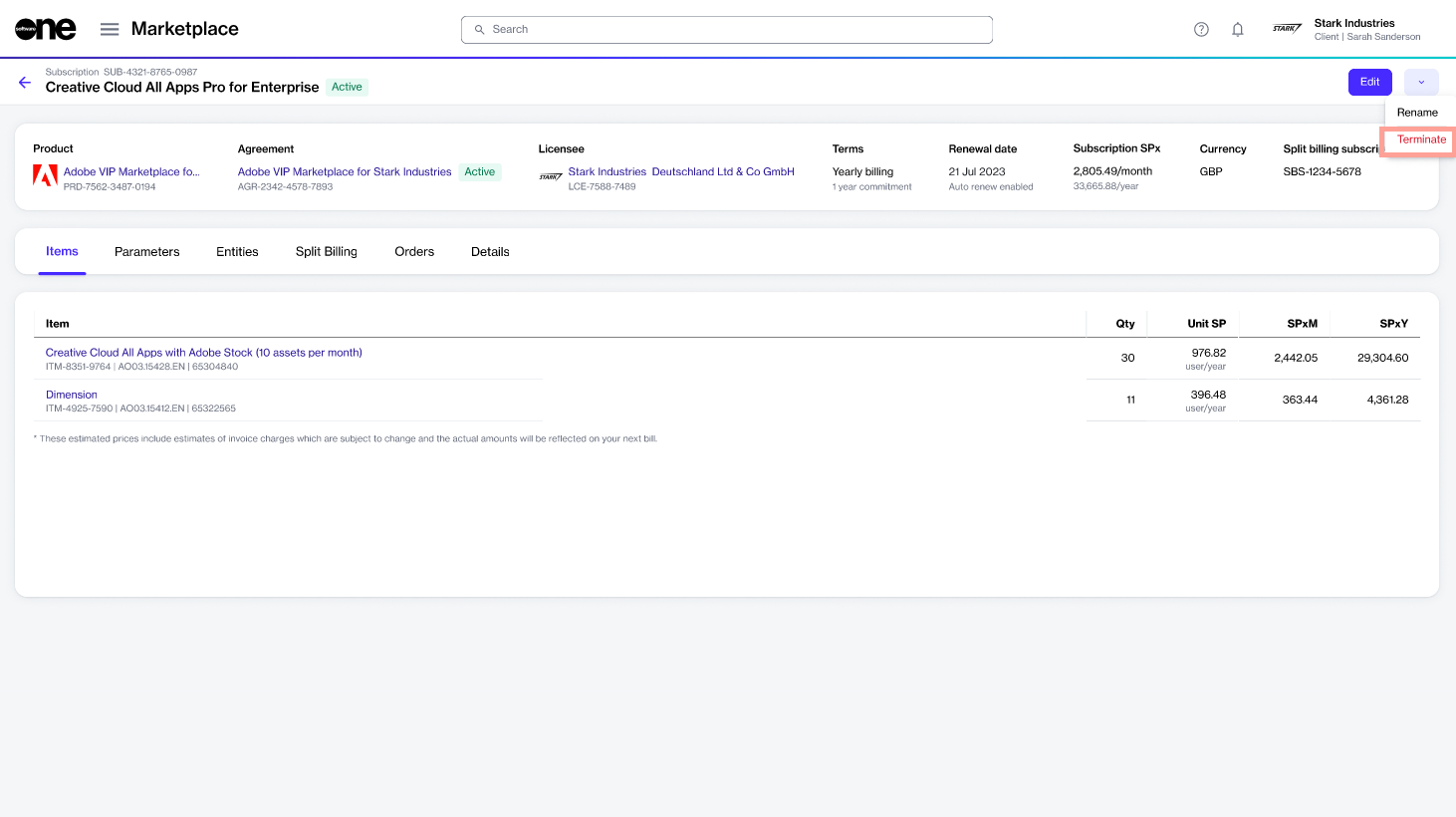The image size is (1456, 817).
Task: Switch to the Parameters tab
Action: click(x=146, y=252)
